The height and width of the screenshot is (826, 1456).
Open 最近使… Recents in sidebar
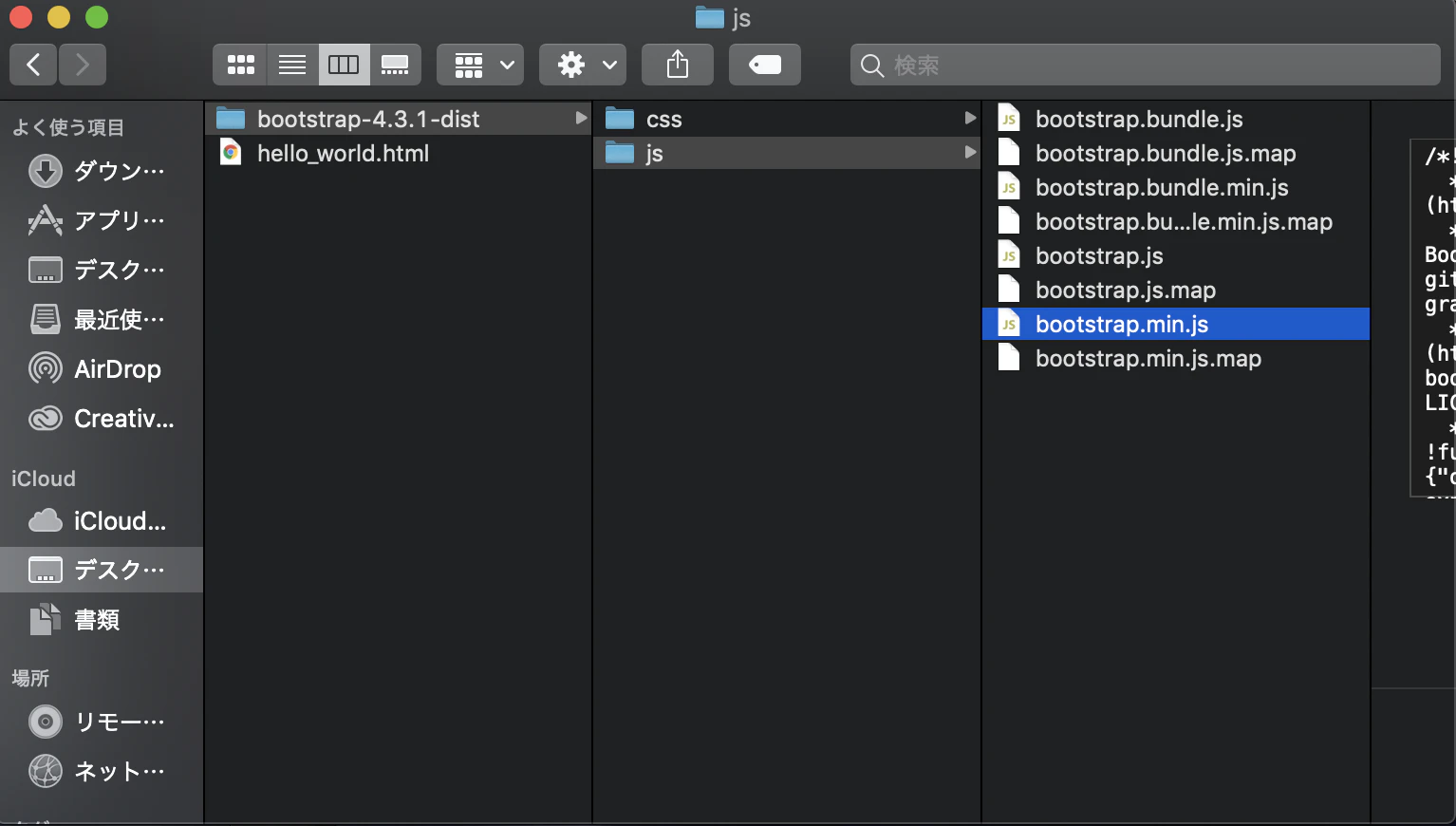pos(102,319)
